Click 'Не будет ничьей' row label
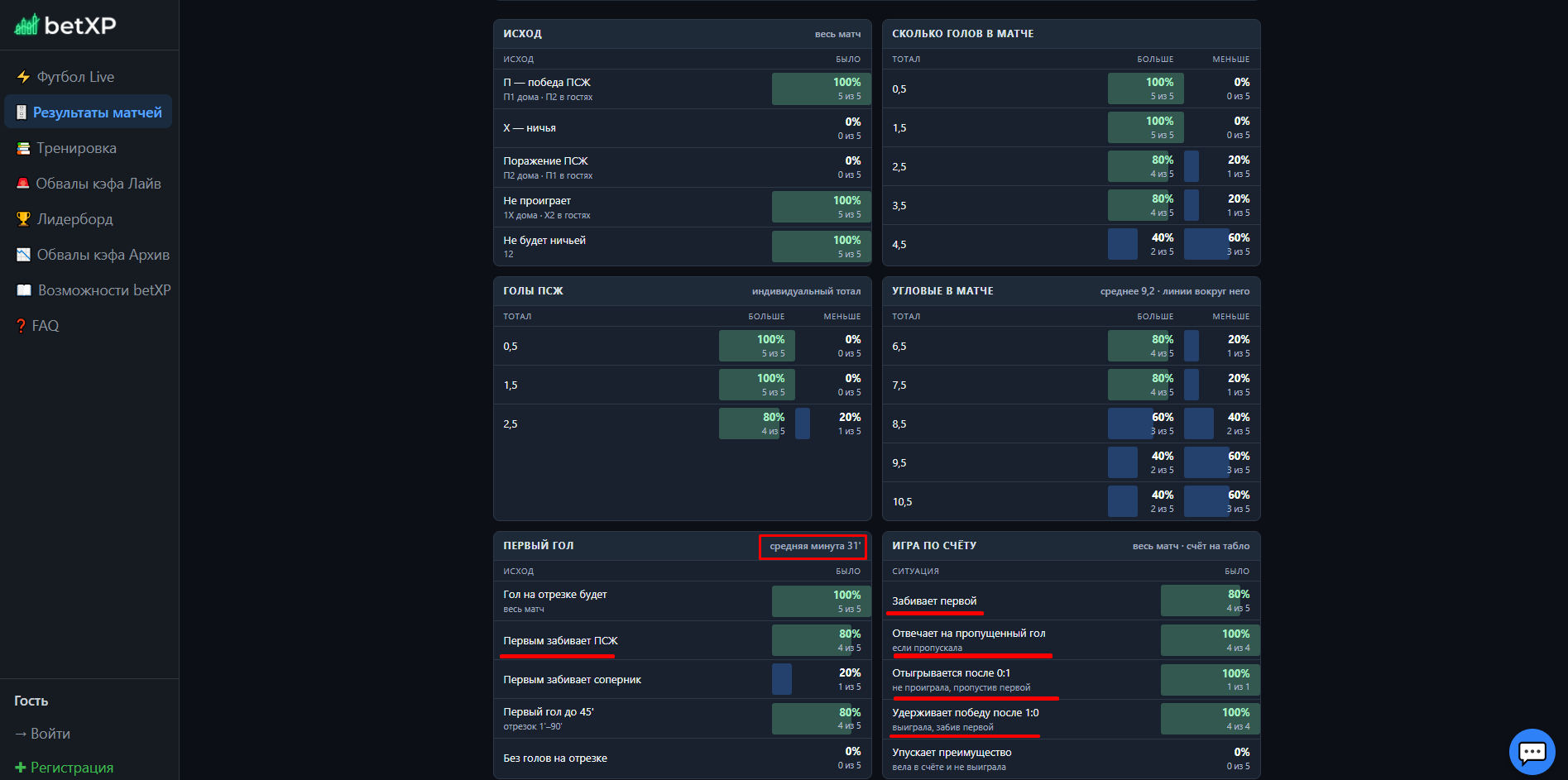Image resolution: width=1568 pixels, height=780 pixels. 544,241
